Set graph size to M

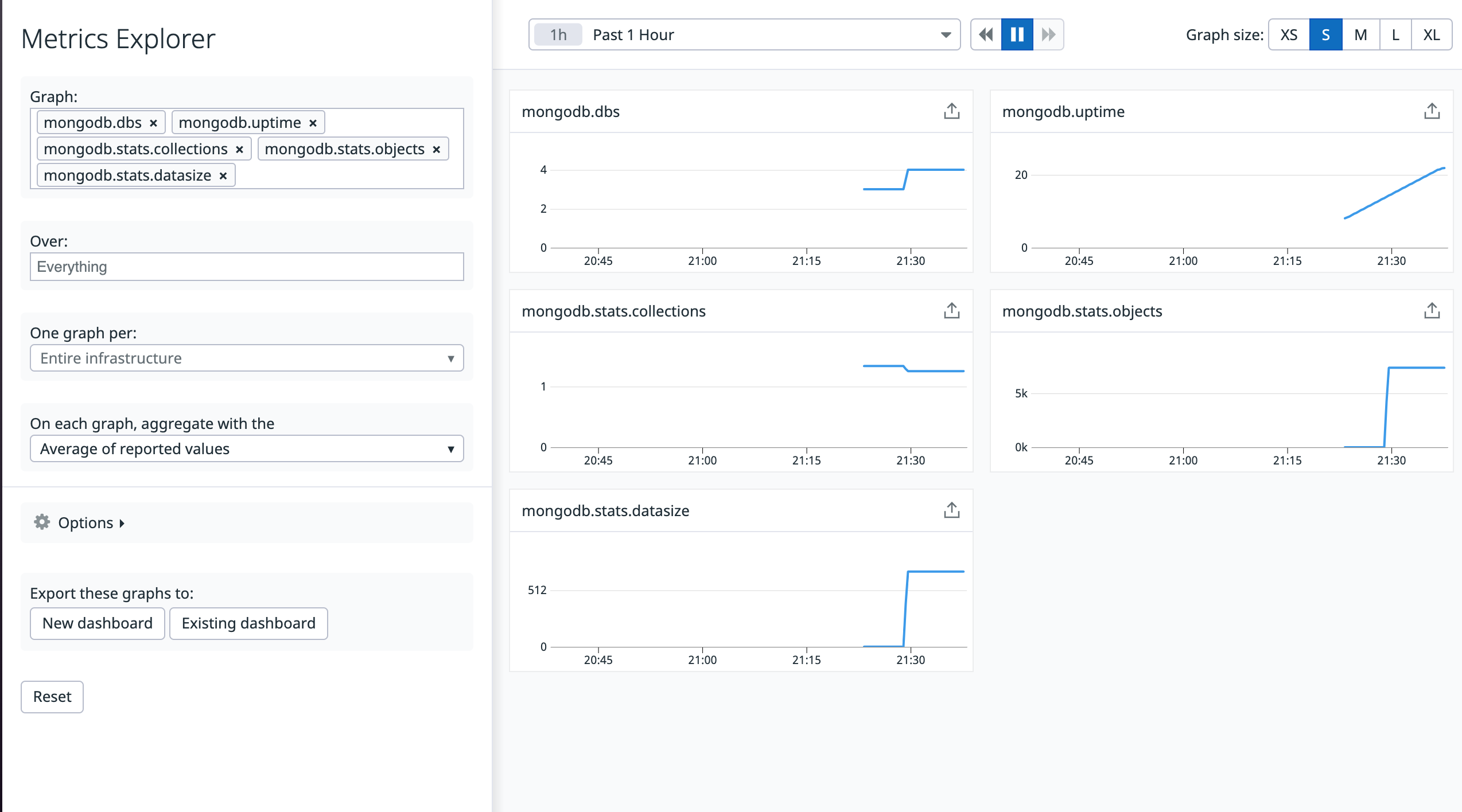point(1360,34)
